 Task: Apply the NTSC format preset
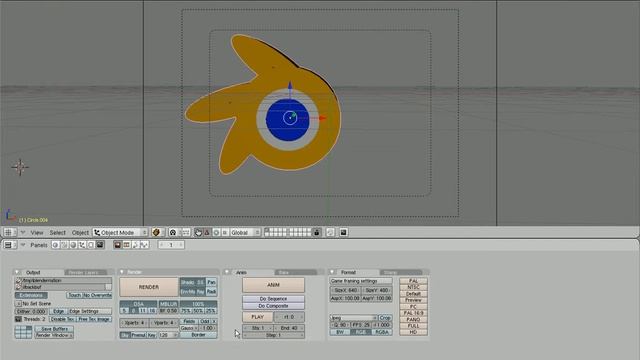pos(413,287)
